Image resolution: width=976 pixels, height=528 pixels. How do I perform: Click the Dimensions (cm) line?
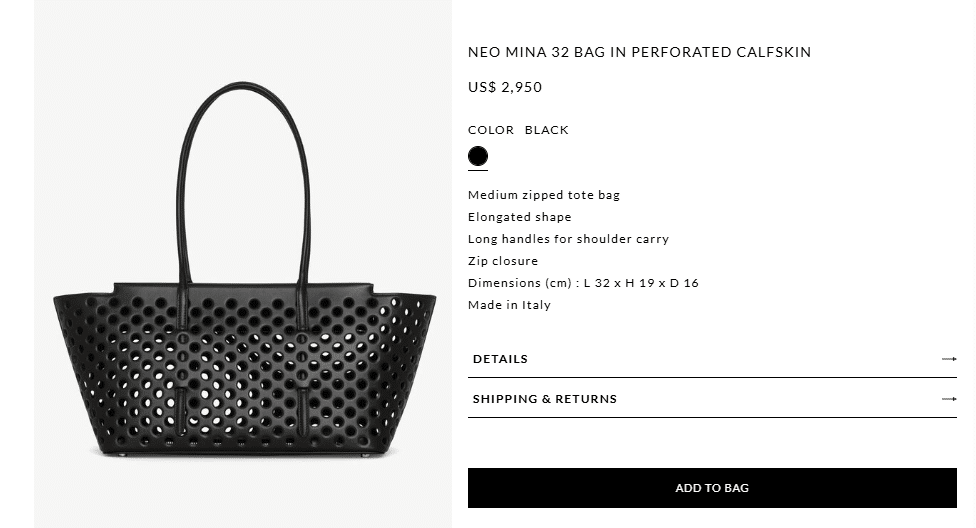(583, 283)
